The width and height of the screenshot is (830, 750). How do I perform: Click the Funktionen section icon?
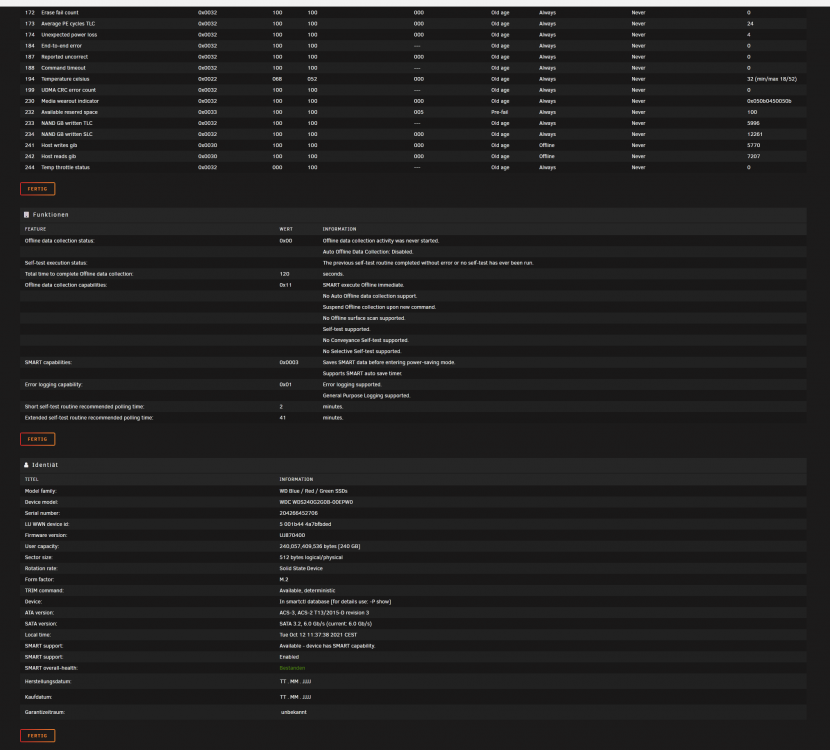tap(26, 215)
